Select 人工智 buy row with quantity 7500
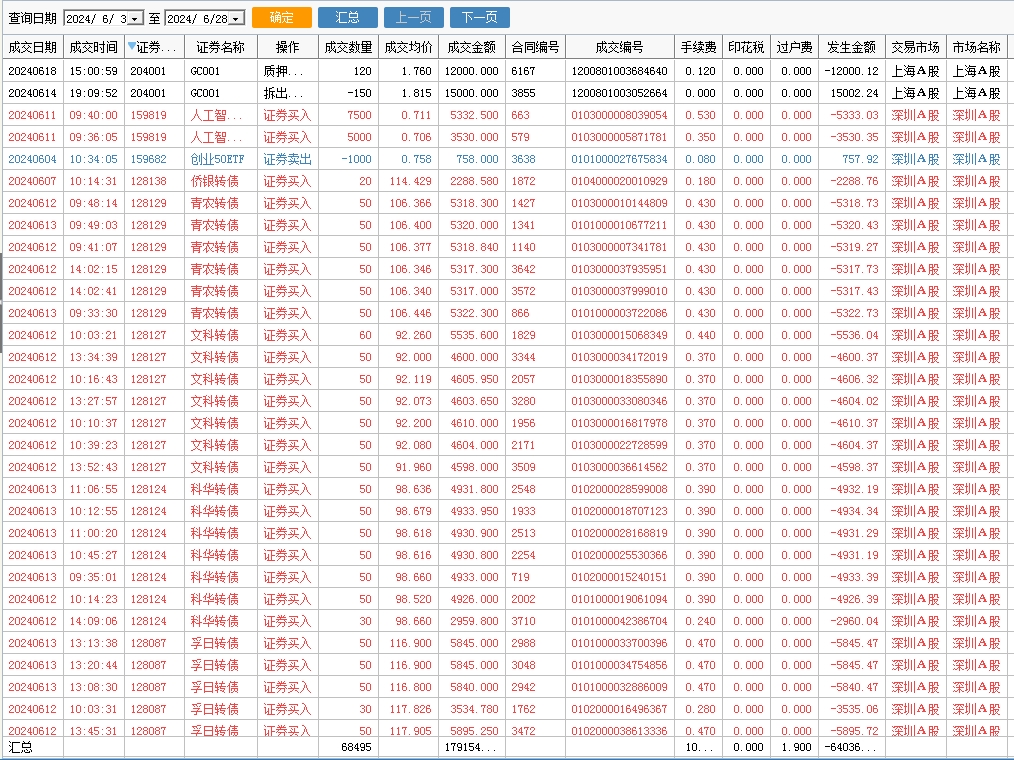The width and height of the screenshot is (1014, 760). click(x=504, y=115)
